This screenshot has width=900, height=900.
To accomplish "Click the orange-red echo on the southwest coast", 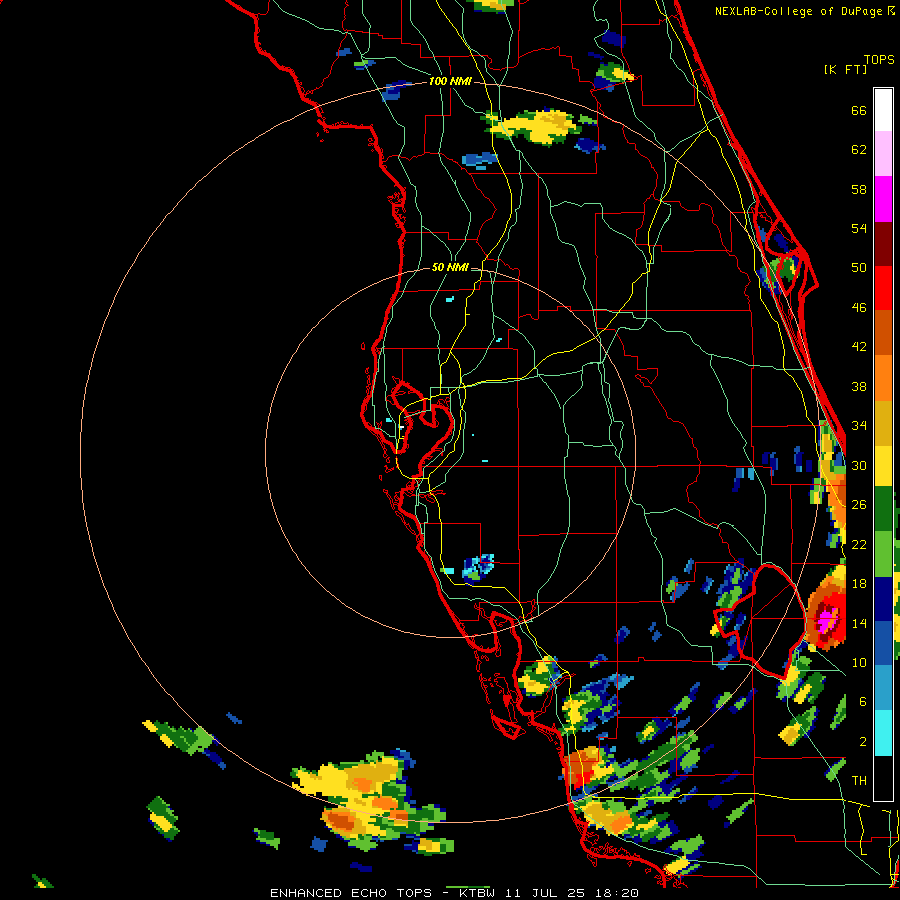I will 580,768.
